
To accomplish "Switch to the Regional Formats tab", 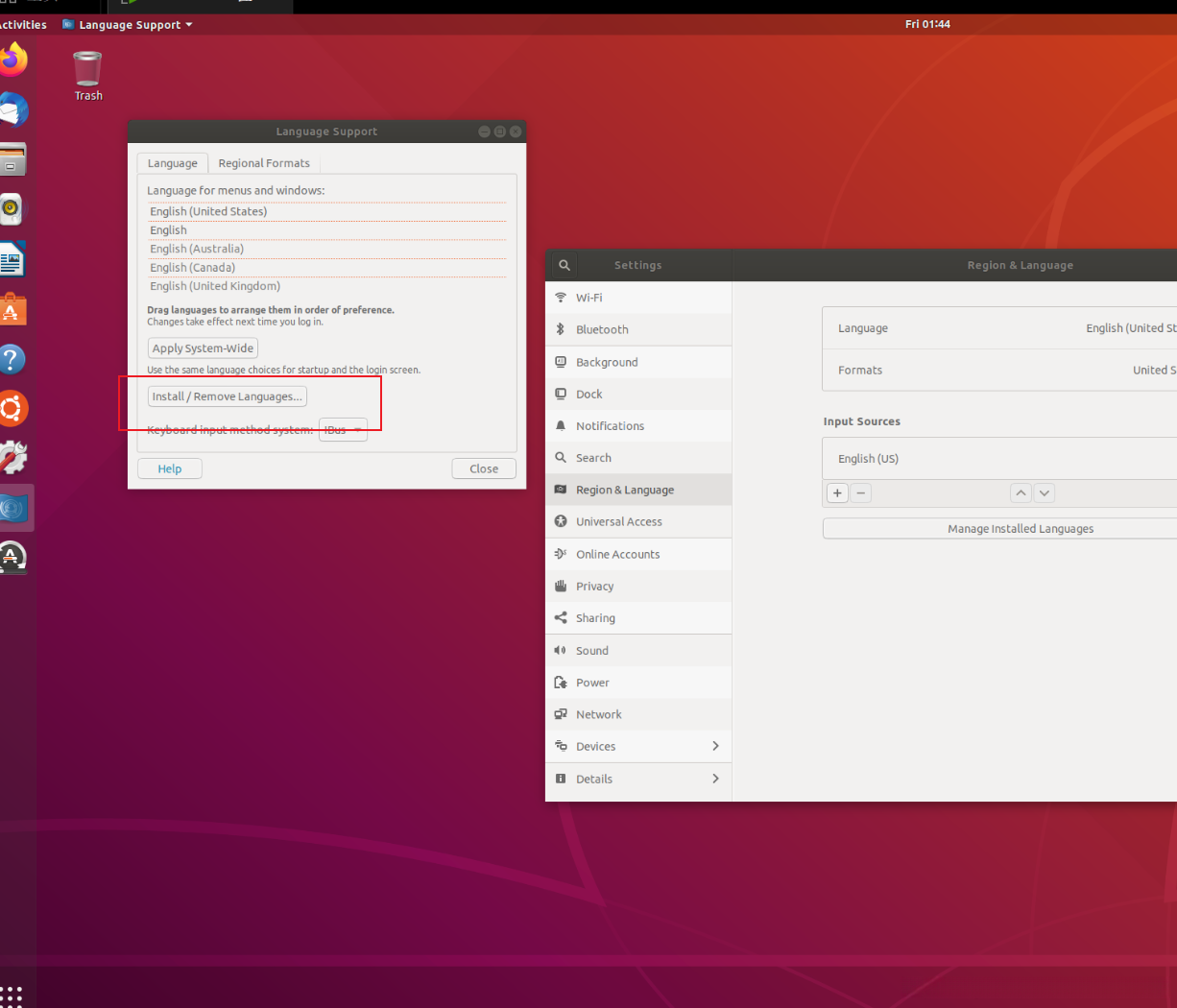I will tap(264, 163).
